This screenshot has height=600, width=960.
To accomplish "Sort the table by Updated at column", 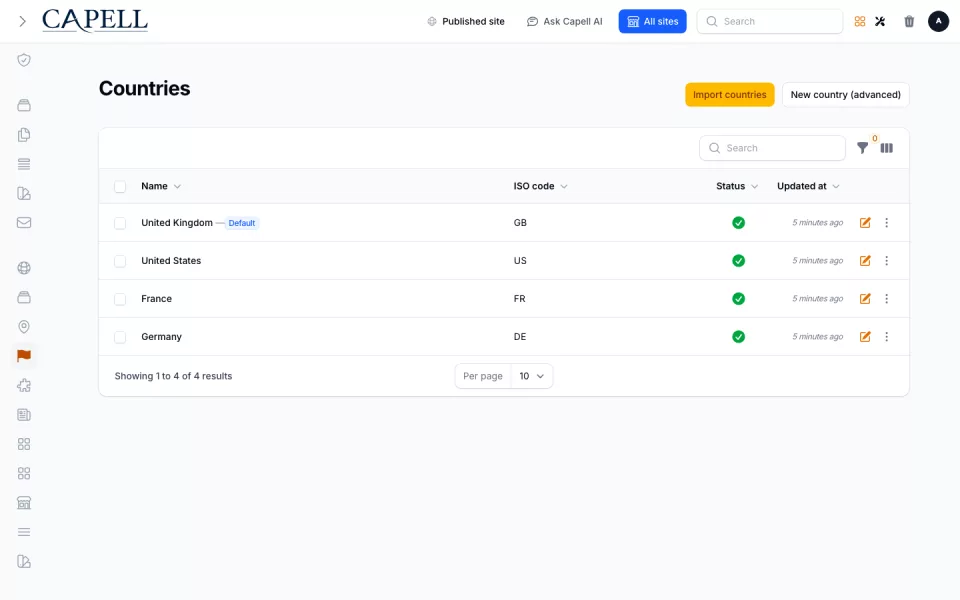I will (808, 186).
